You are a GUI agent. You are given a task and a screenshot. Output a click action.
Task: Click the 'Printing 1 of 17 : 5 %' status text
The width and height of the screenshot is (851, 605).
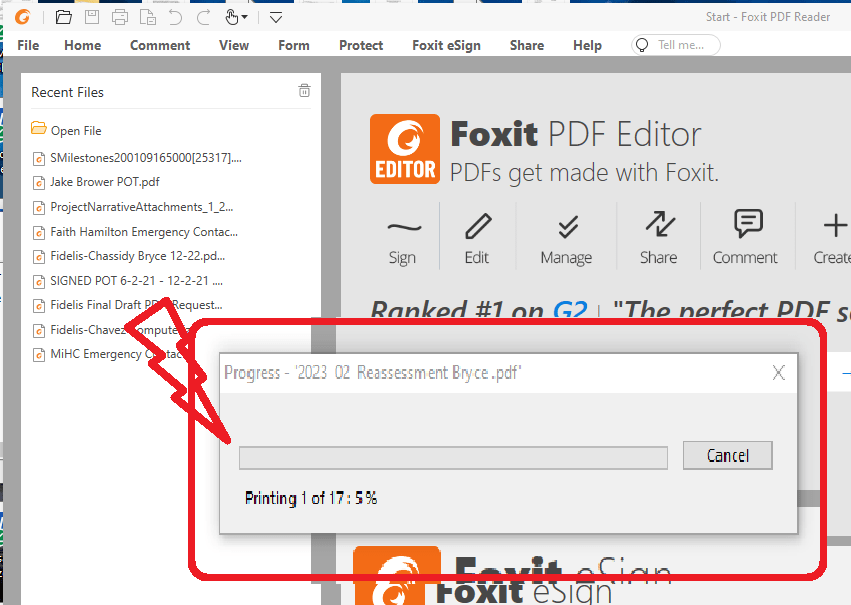pos(311,498)
